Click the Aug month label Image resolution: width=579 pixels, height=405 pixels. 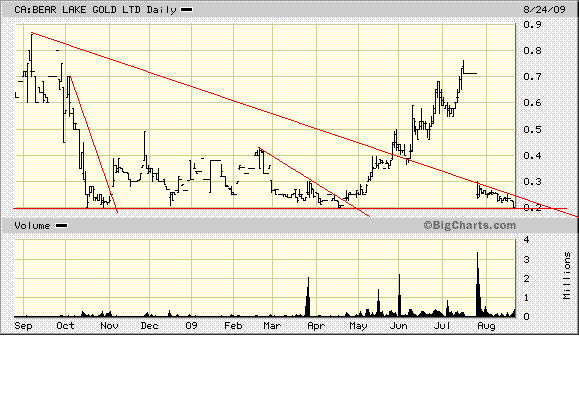point(486,326)
